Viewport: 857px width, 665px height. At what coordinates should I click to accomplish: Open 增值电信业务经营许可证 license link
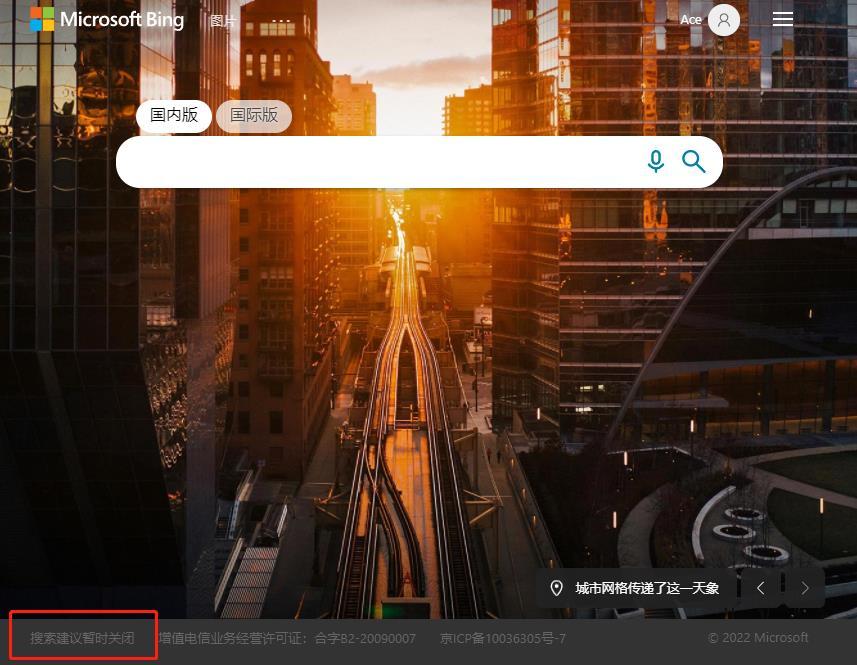coord(287,638)
